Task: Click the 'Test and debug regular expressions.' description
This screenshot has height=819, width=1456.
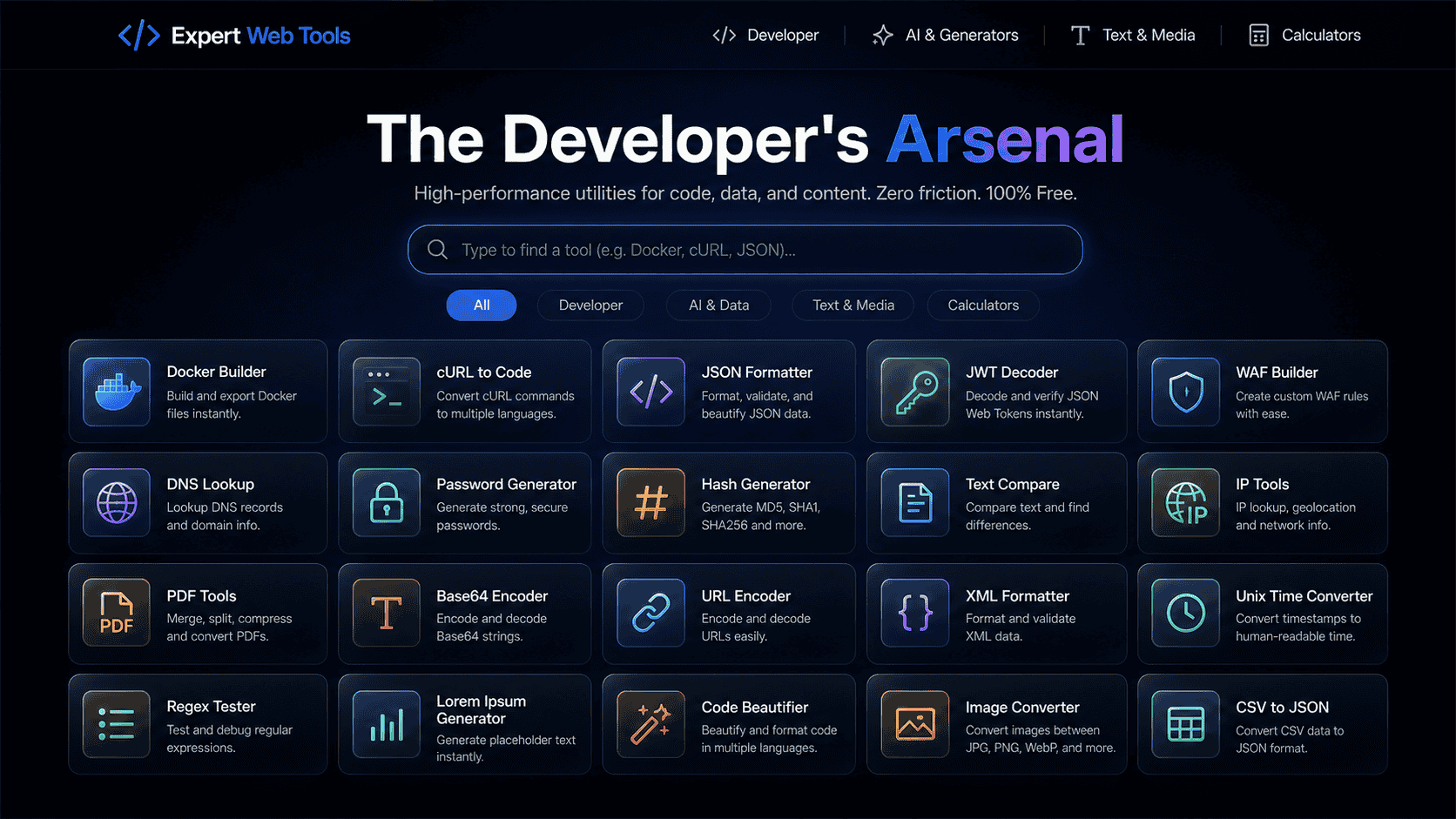Action: coord(230,739)
